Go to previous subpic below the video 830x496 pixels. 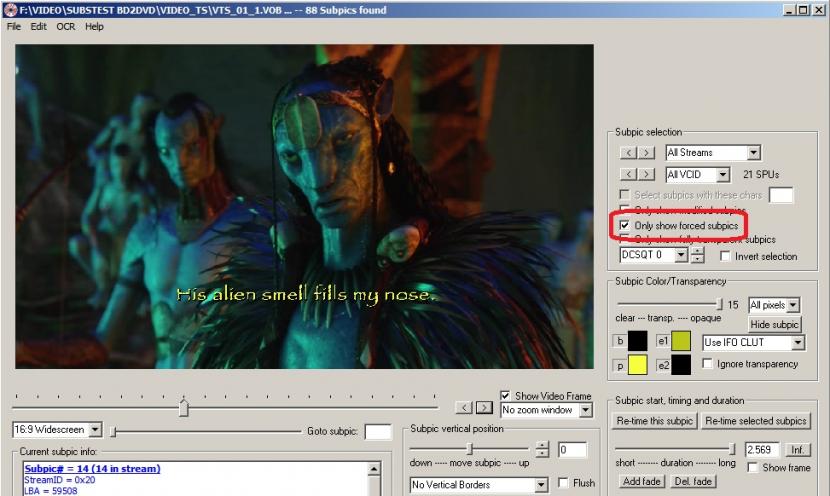tap(464, 407)
